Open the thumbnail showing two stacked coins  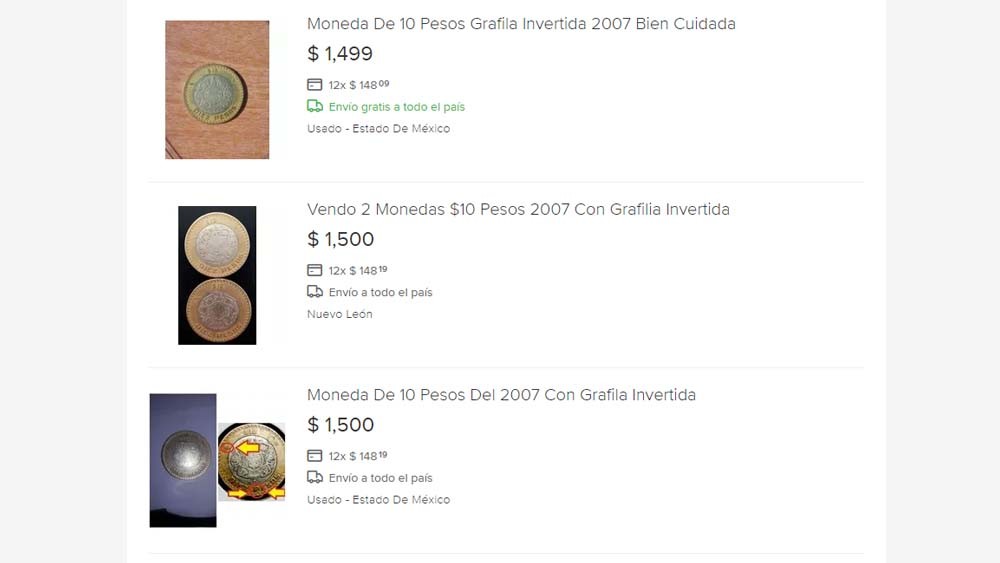217,275
